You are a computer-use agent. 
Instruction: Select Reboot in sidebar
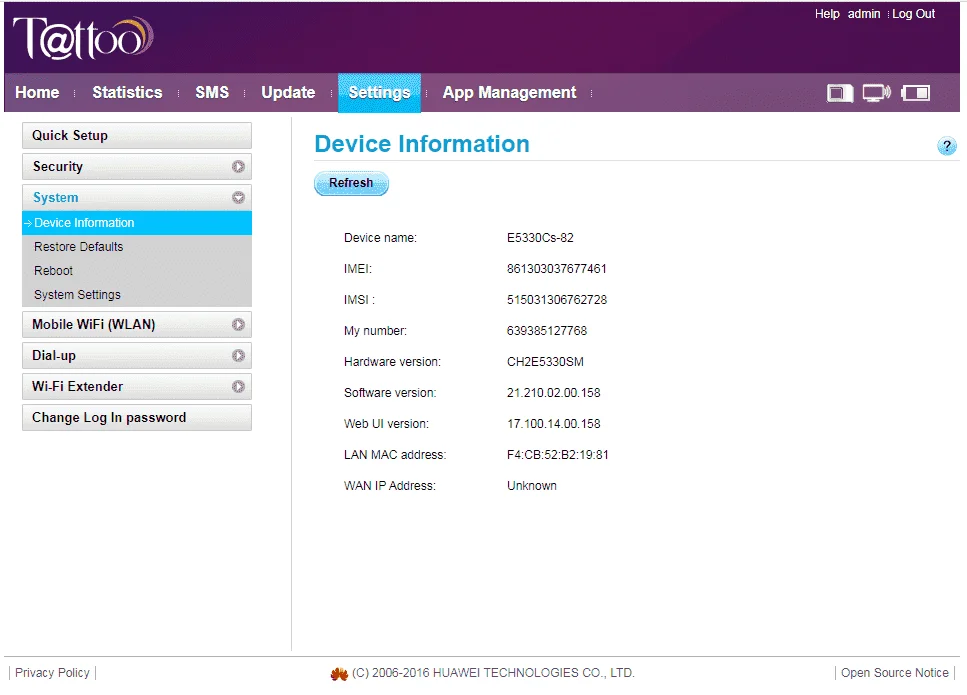(53, 271)
